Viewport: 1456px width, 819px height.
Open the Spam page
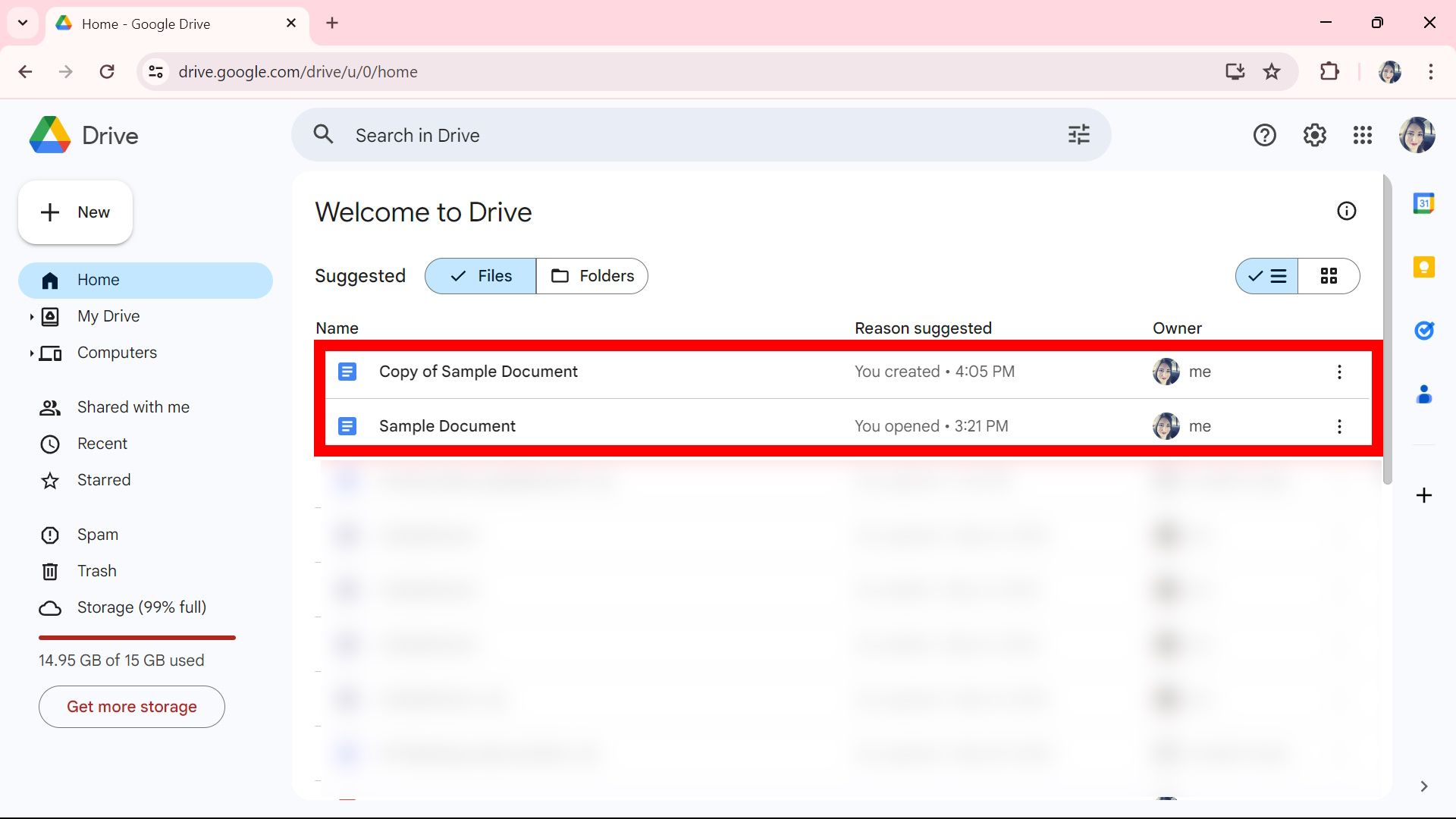[x=97, y=535]
